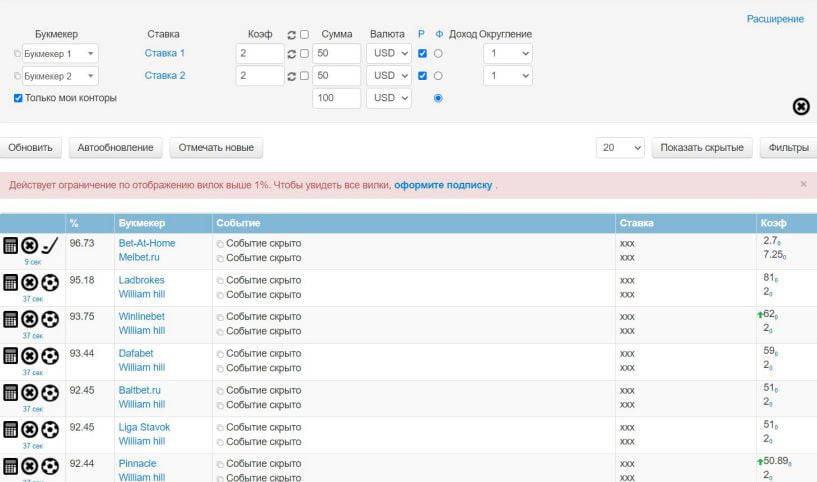The height and width of the screenshot is (482, 817).
Task: Uncheck the P checkbox for Ставка 1
Action: (x=423, y=53)
